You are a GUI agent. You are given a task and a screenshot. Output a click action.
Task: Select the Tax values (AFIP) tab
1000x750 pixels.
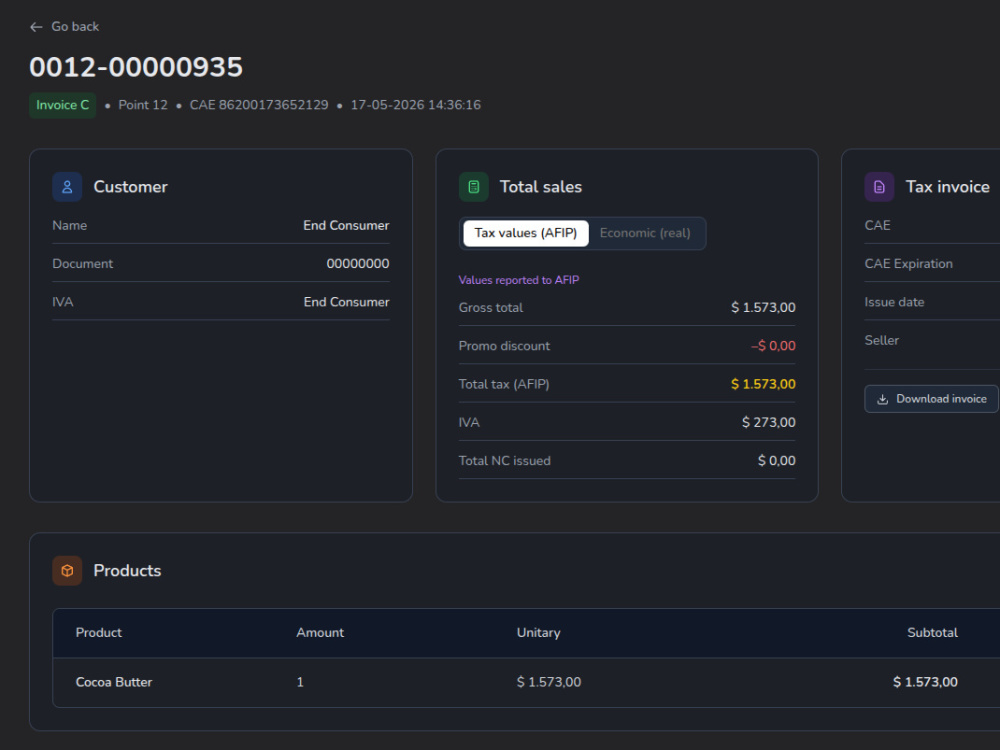(x=526, y=233)
